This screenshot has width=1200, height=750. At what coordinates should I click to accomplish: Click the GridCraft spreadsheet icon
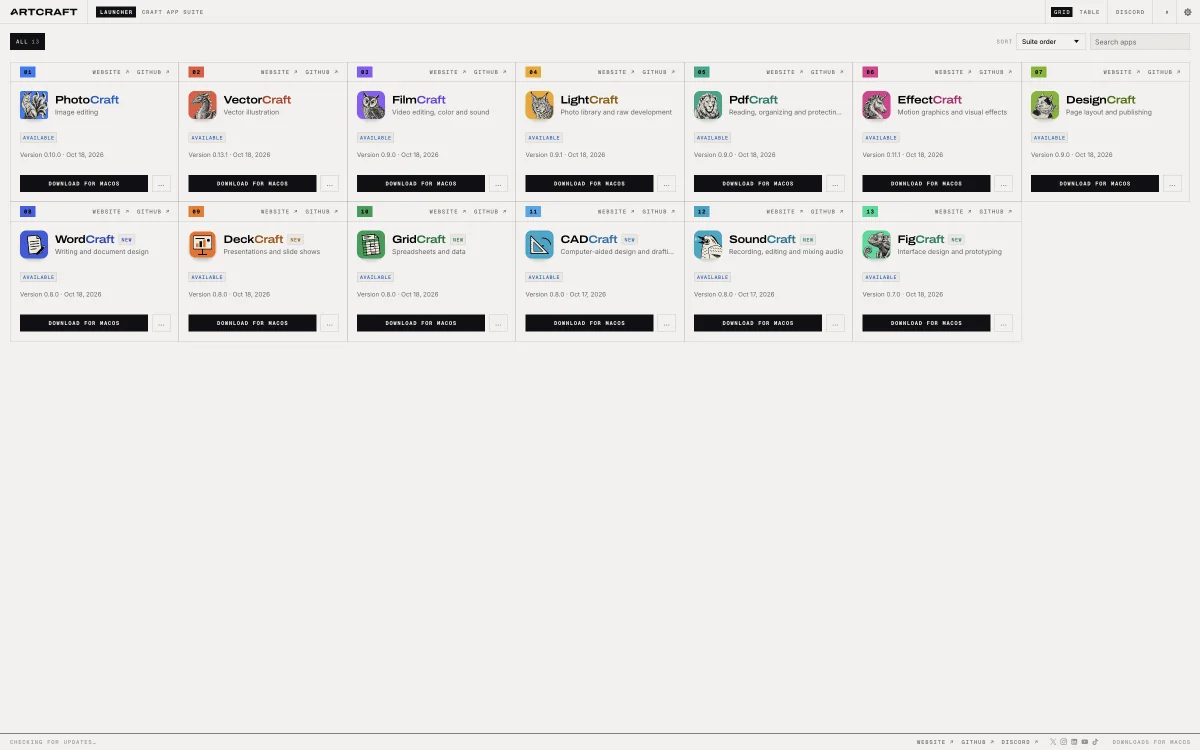[x=371, y=245]
